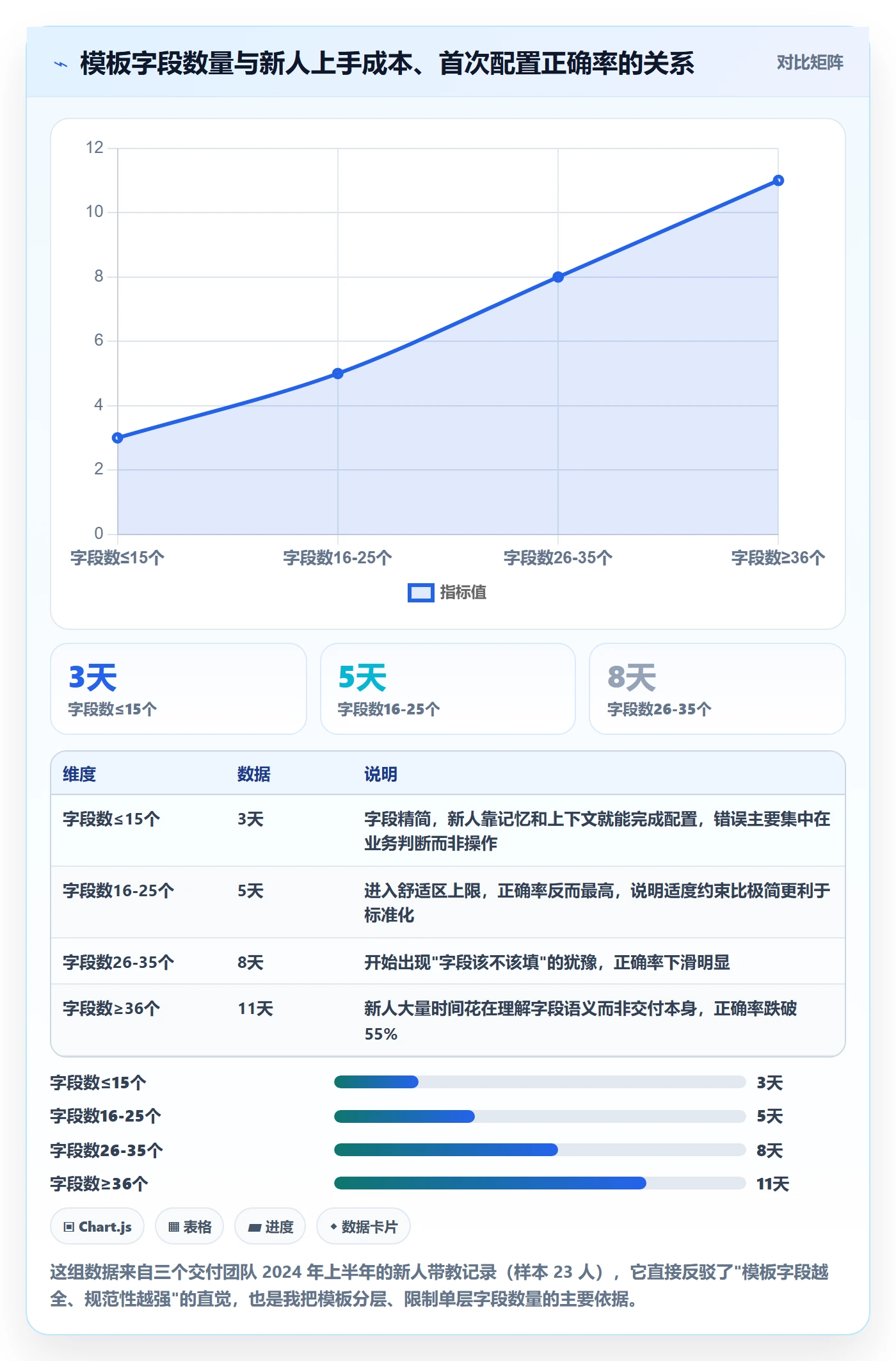Click chart data point for 字段数≥36个
Screen dimensions: 896x1361
[778, 181]
